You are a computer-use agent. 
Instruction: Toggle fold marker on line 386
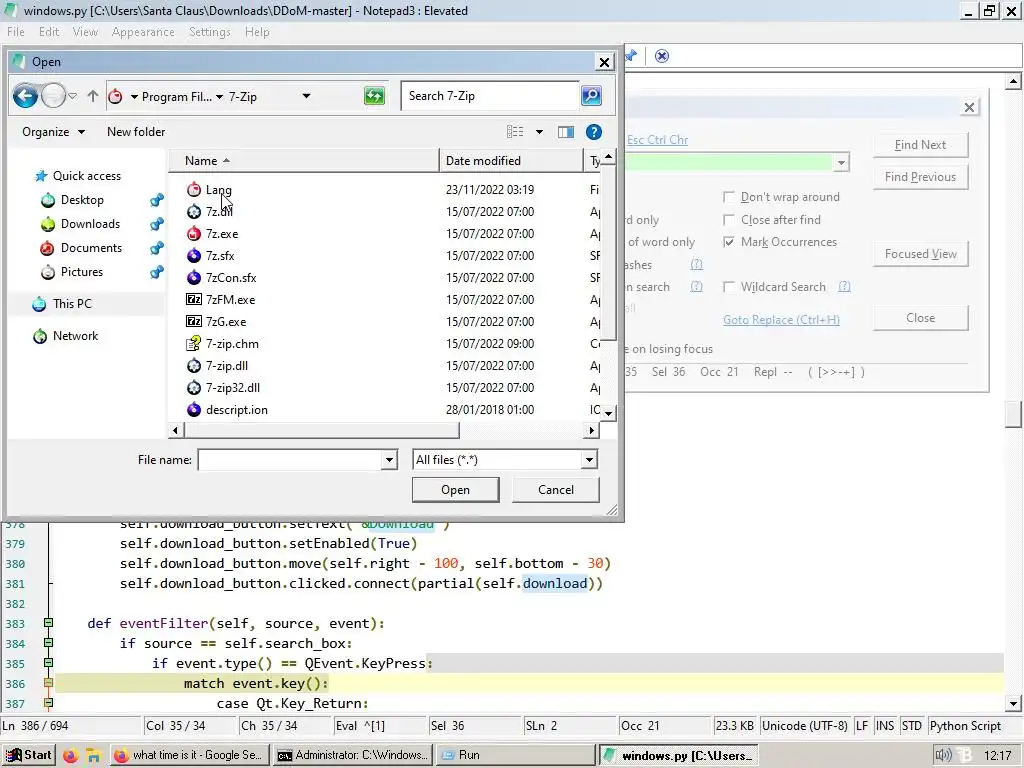tap(48, 683)
